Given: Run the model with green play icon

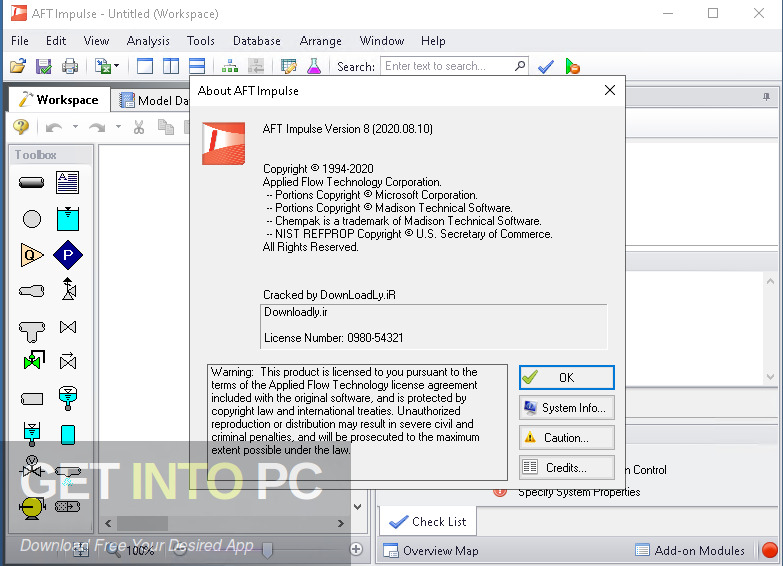Looking at the screenshot, I should 572,66.
